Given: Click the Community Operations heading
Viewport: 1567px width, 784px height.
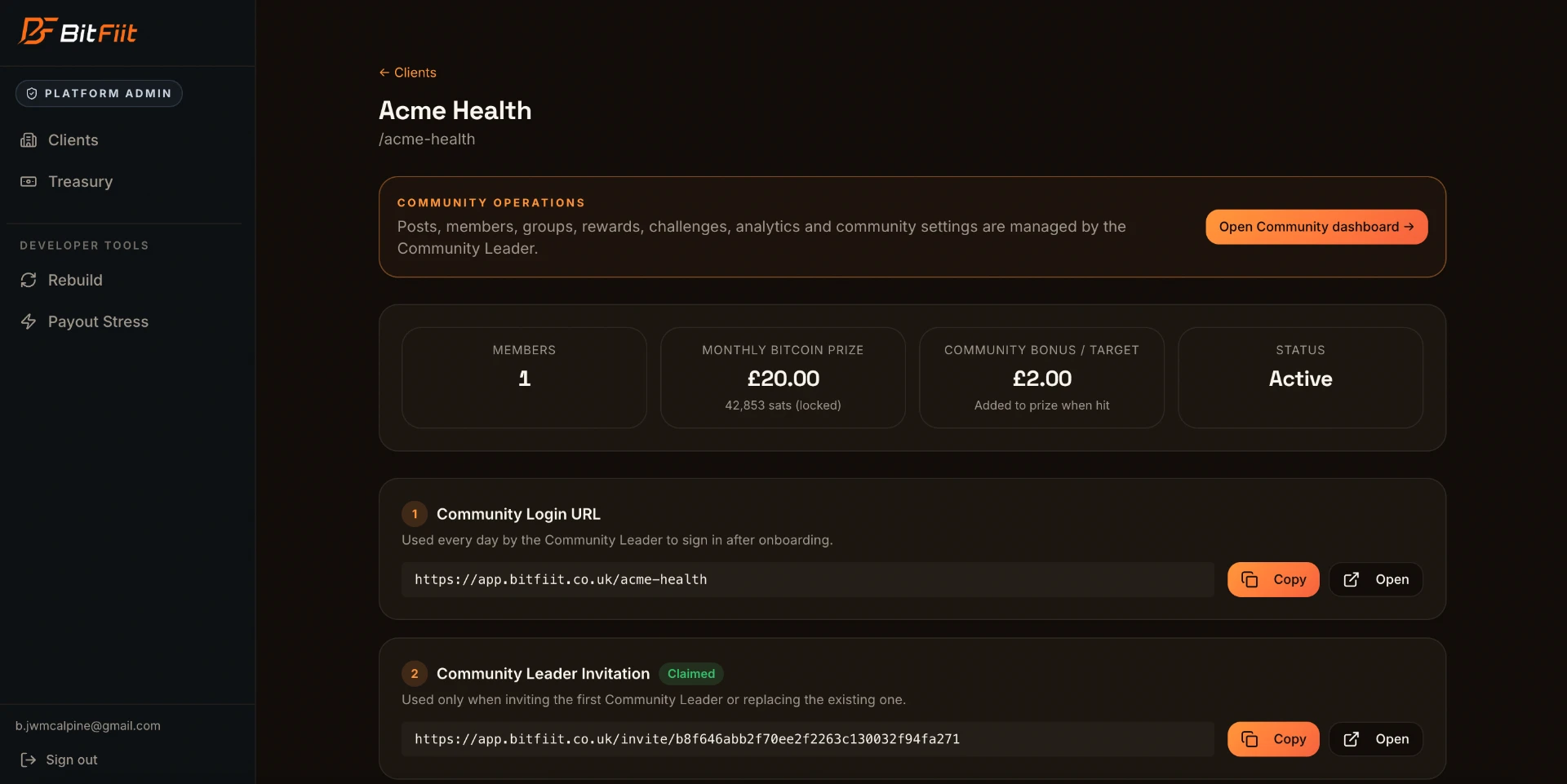Looking at the screenshot, I should click(491, 203).
